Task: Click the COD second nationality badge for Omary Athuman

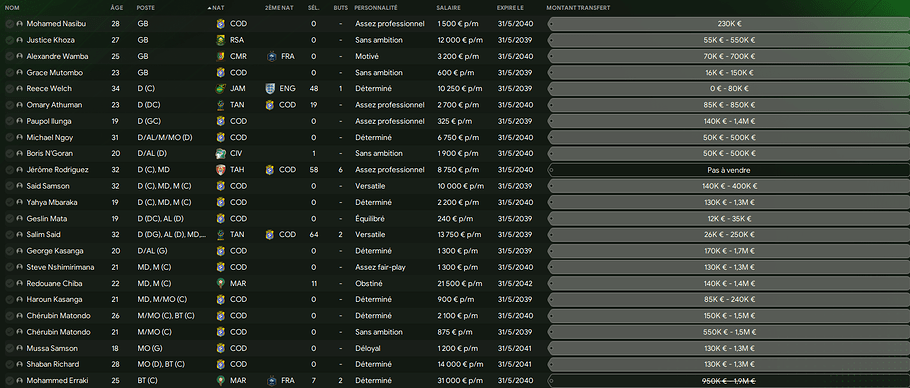Action: 271,105
